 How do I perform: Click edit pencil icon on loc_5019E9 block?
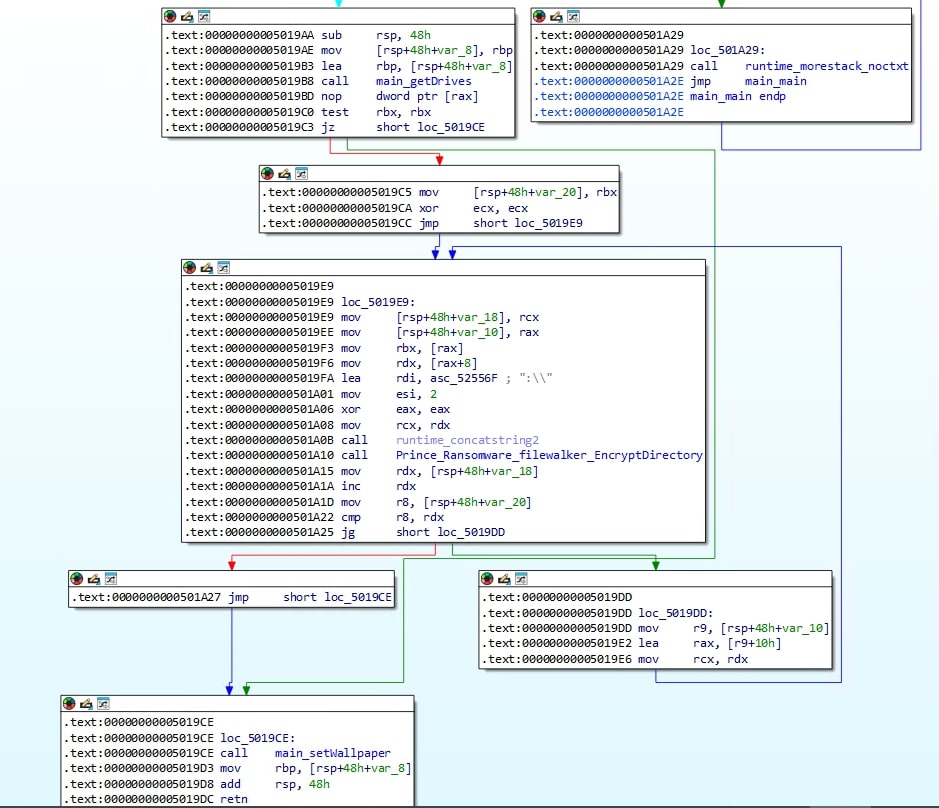click(x=207, y=268)
